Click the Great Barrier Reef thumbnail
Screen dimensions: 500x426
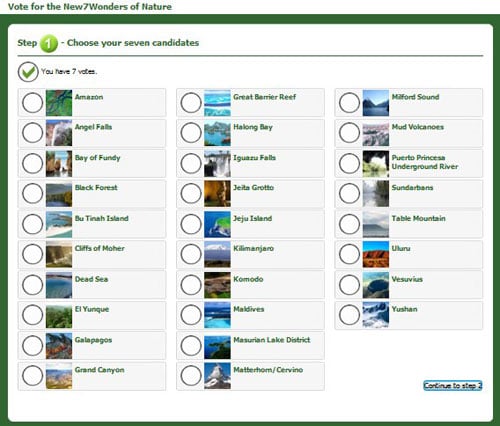point(217,103)
